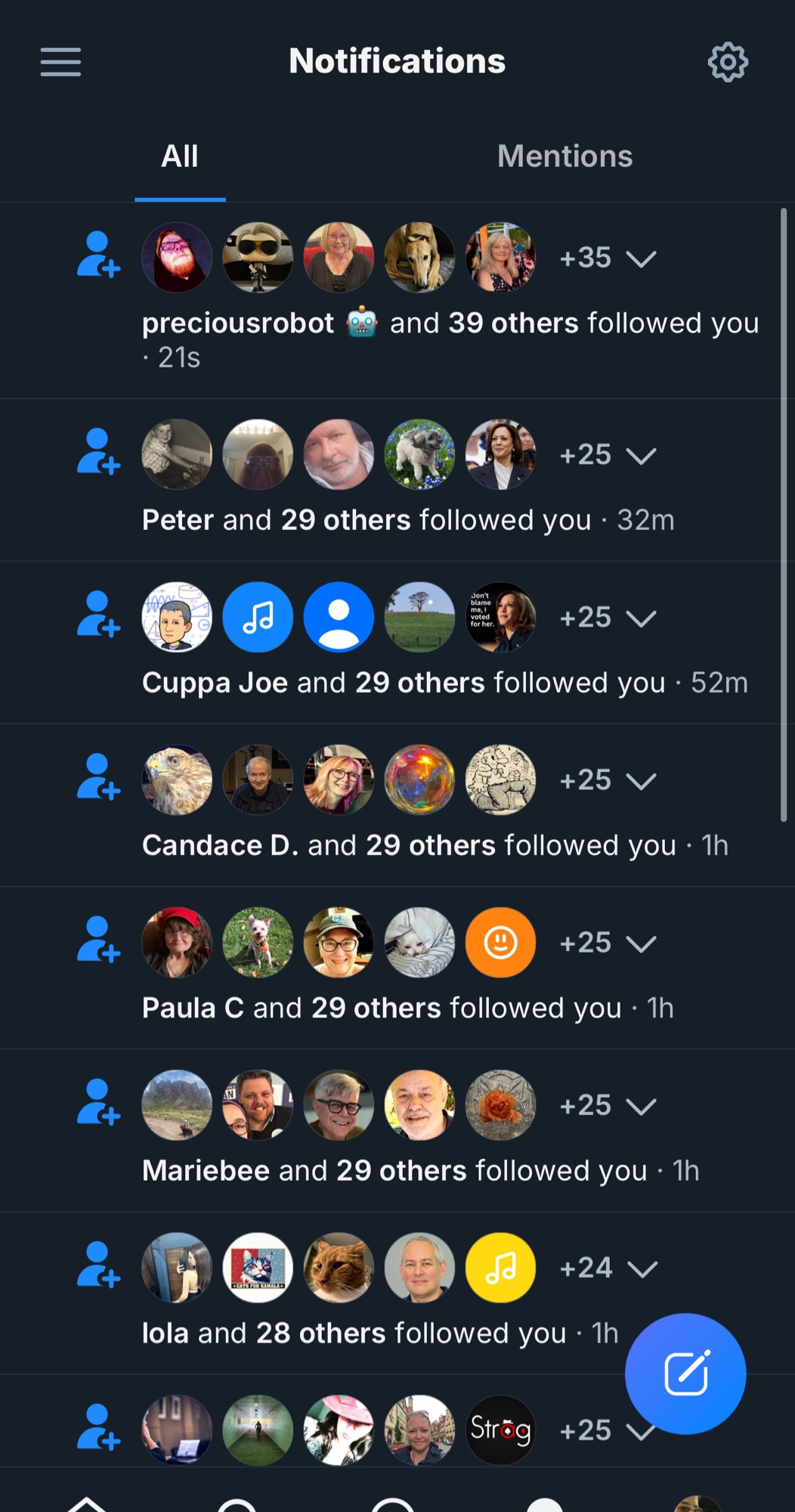Switch to the Mentions tab
Viewport: 795px width, 1512px height.
click(565, 156)
